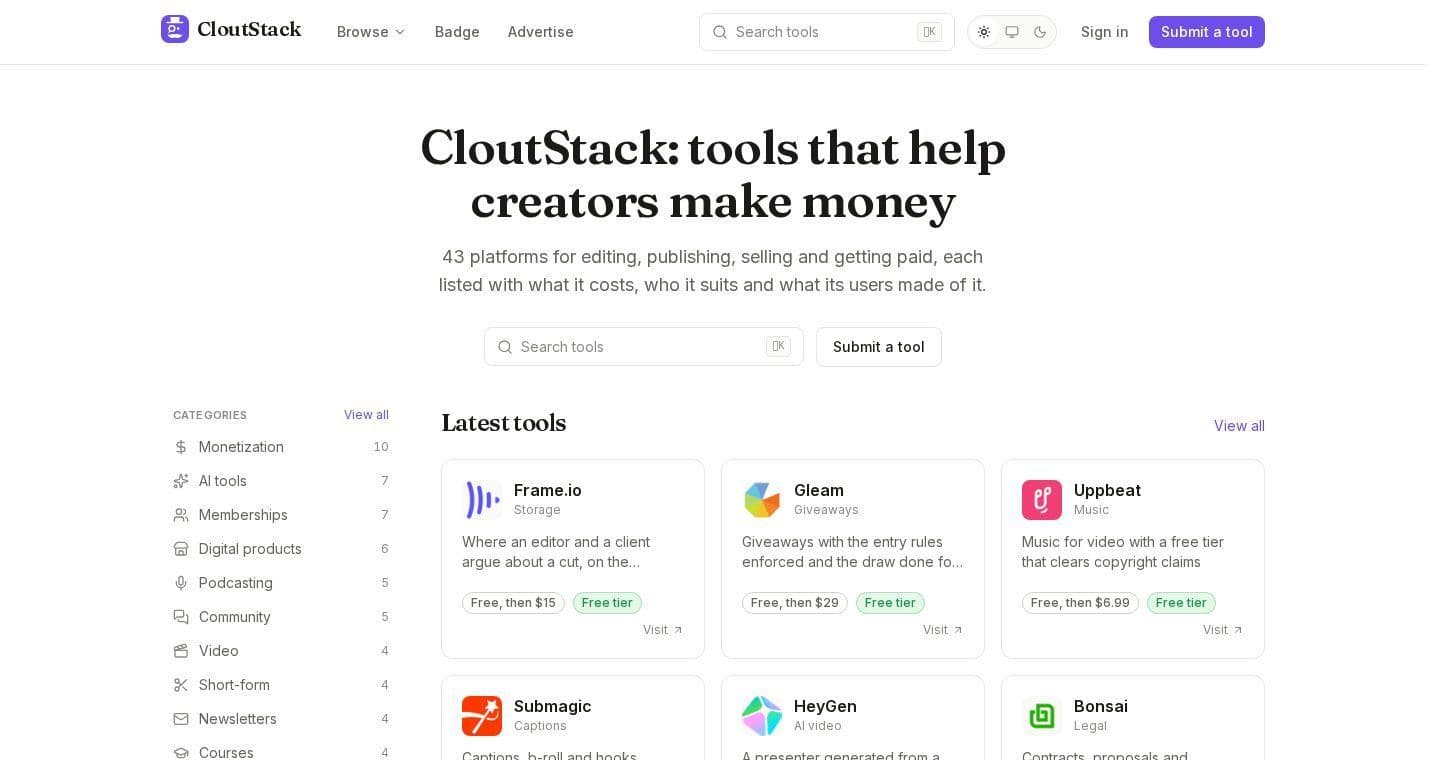Click the Newsletters envelope icon
The image size is (1440, 760).
coord(181,719)
